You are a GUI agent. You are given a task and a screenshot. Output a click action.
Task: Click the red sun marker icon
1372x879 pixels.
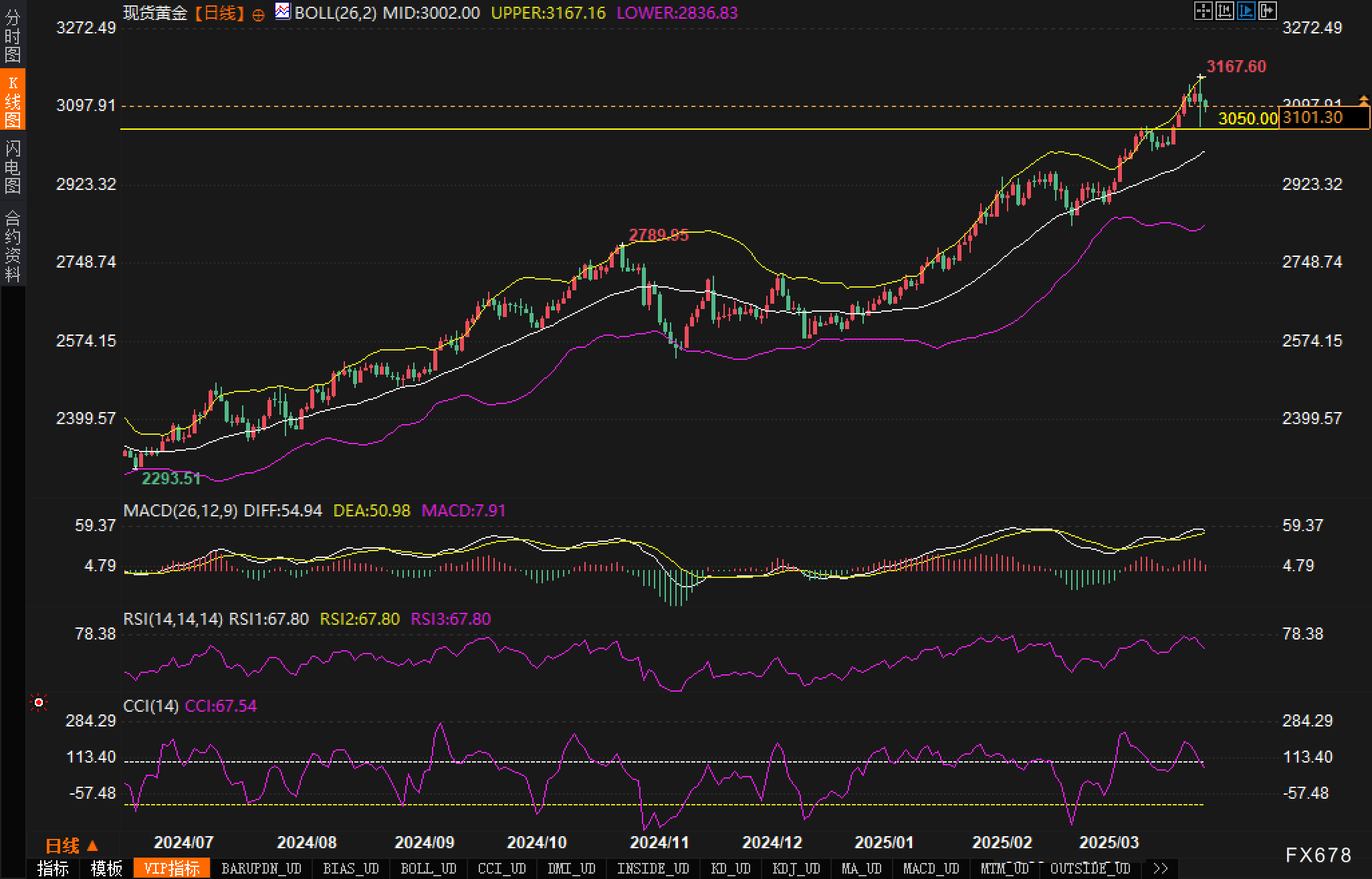pos(39,702)
